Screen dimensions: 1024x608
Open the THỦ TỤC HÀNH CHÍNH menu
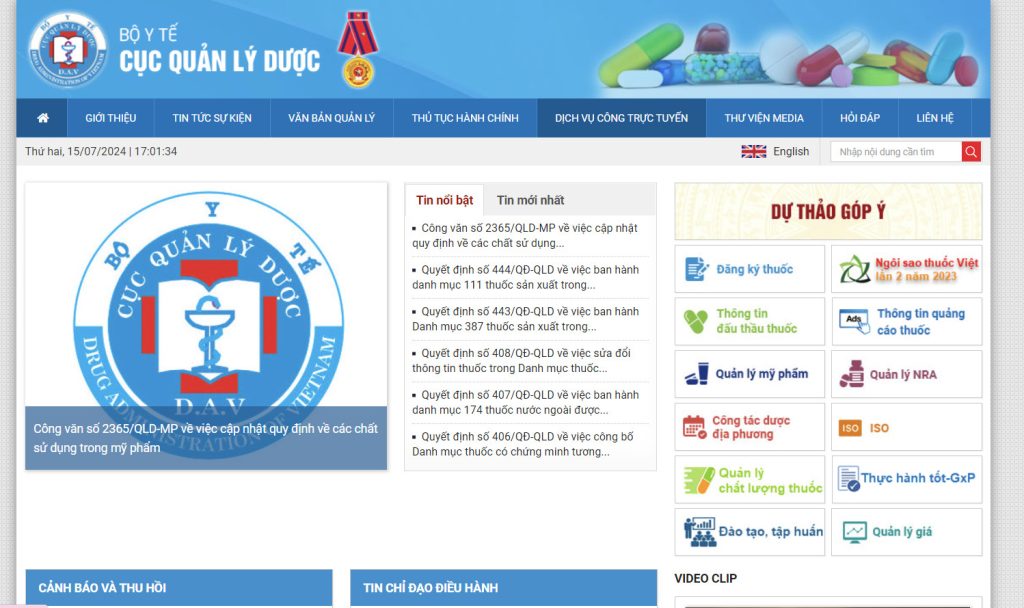coord(465,118)
